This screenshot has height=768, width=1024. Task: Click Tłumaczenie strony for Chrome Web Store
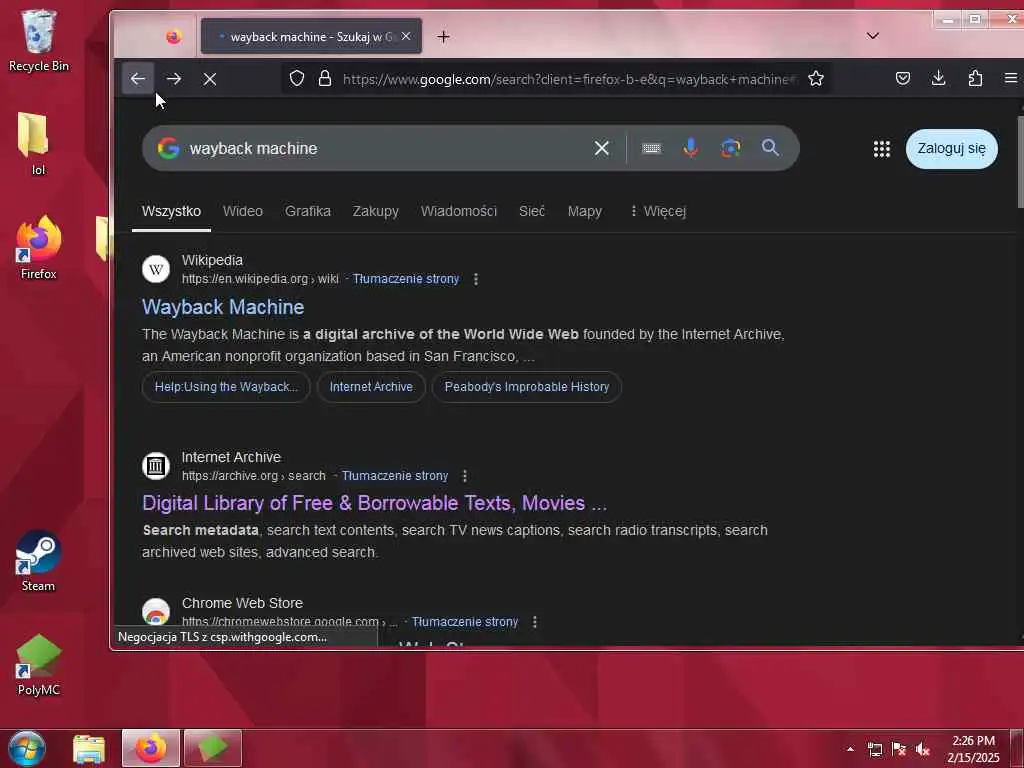pos(464,622)
